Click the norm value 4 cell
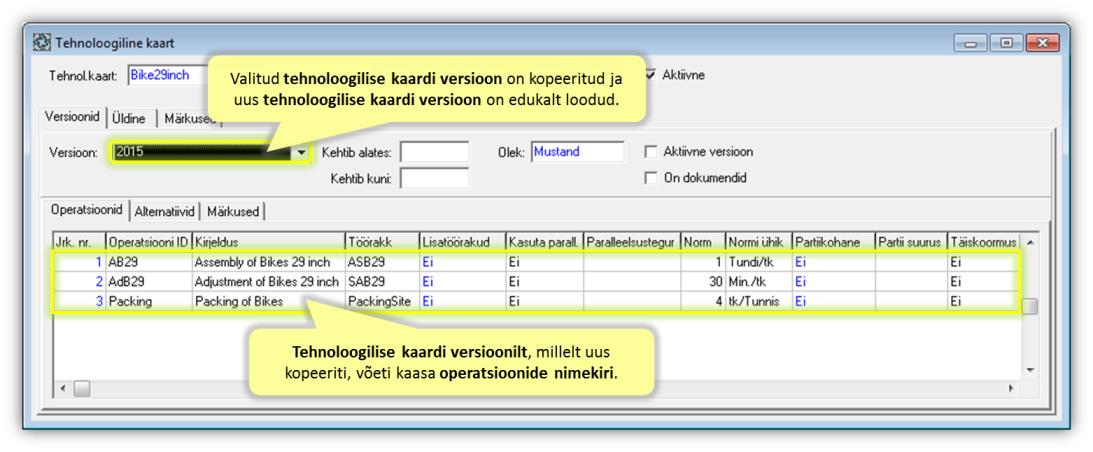The height and width of the screenshot is (452, 1093). (x=703, y=301)
